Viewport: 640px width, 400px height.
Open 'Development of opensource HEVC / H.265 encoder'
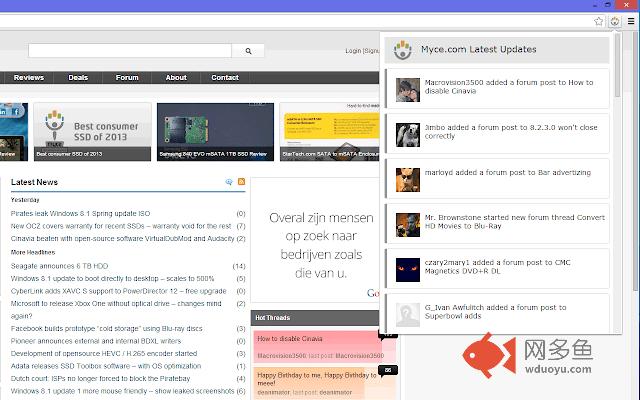click(104, 353)
